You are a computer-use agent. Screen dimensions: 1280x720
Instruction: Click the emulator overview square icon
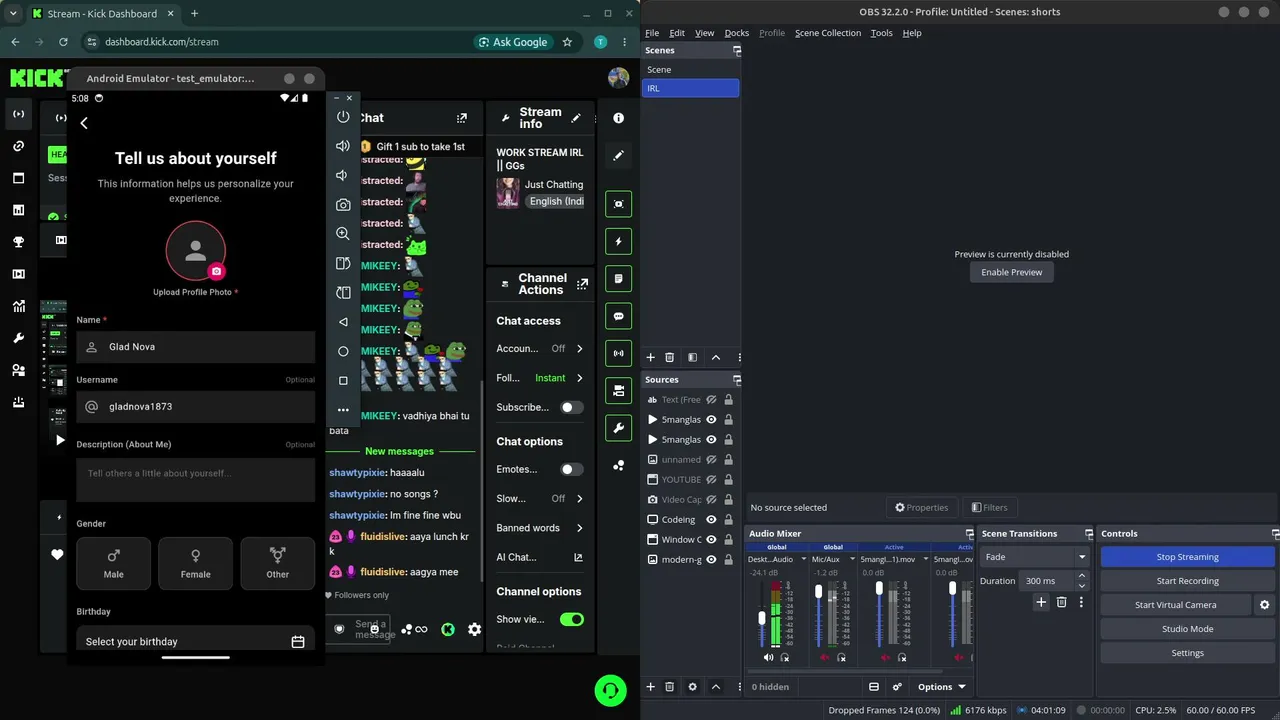(343, 380)
